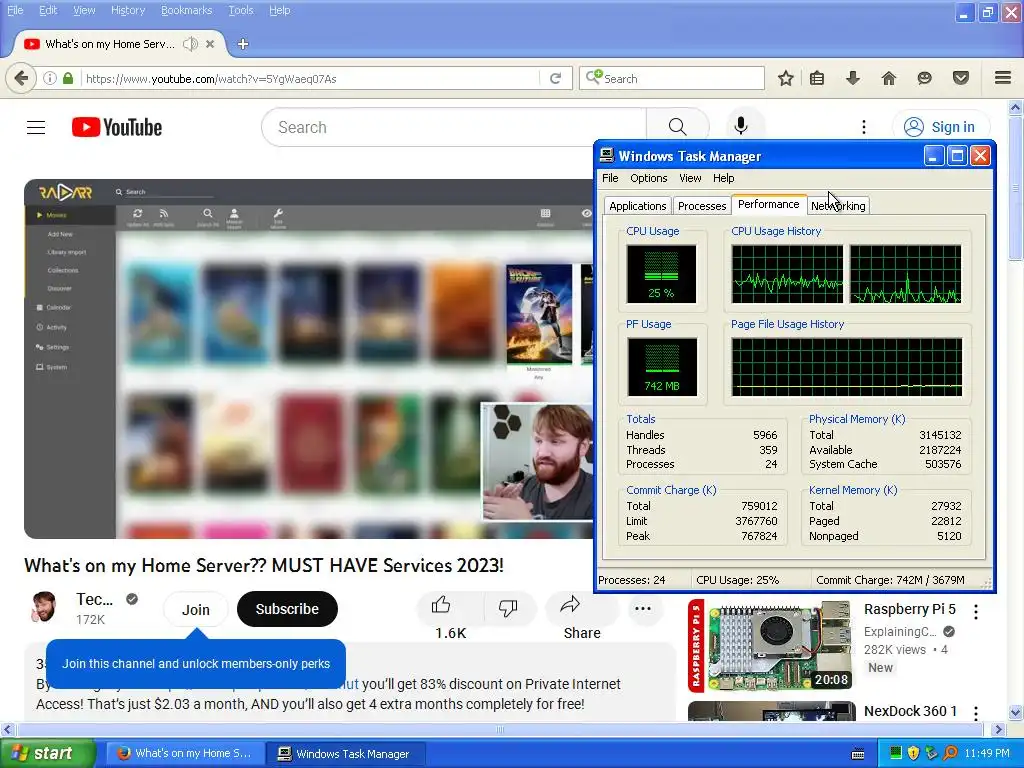
Task: Click the Join channel button
Action: (x=195, y=609)
